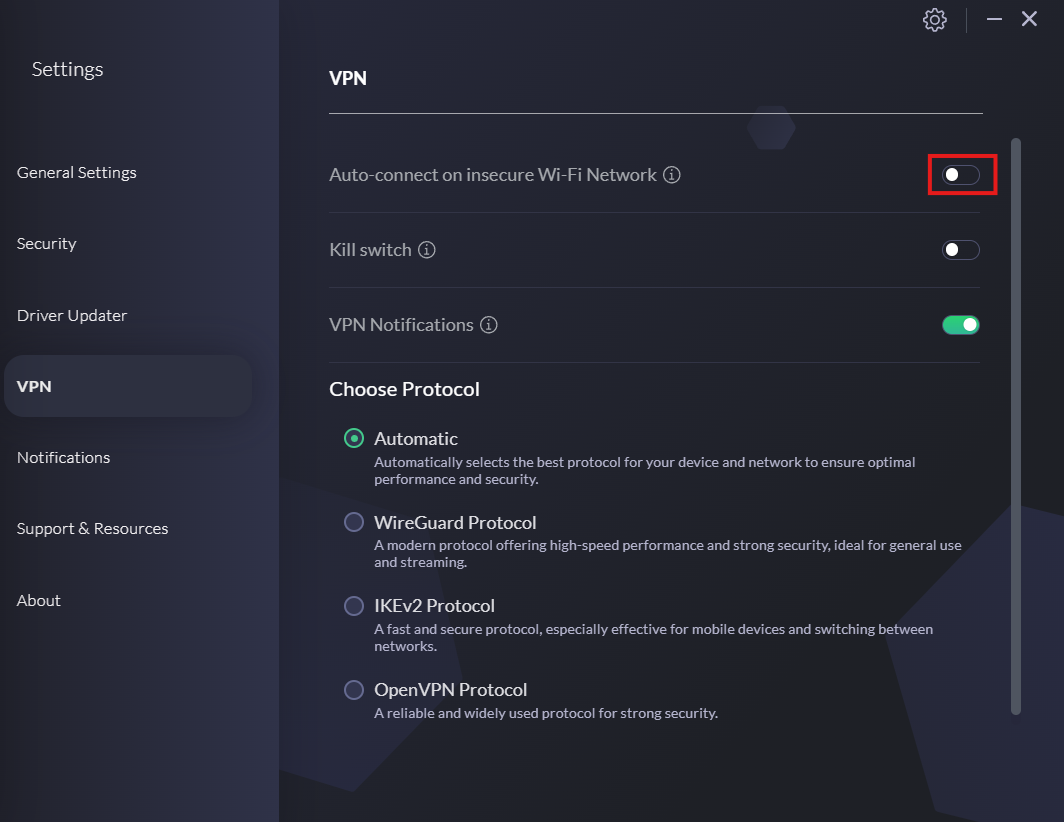Choose the WireGuard Protocol
Image resolution: width=1064 pixels, height=822 pixels.
pyautogui.click(x=354, y=522)
